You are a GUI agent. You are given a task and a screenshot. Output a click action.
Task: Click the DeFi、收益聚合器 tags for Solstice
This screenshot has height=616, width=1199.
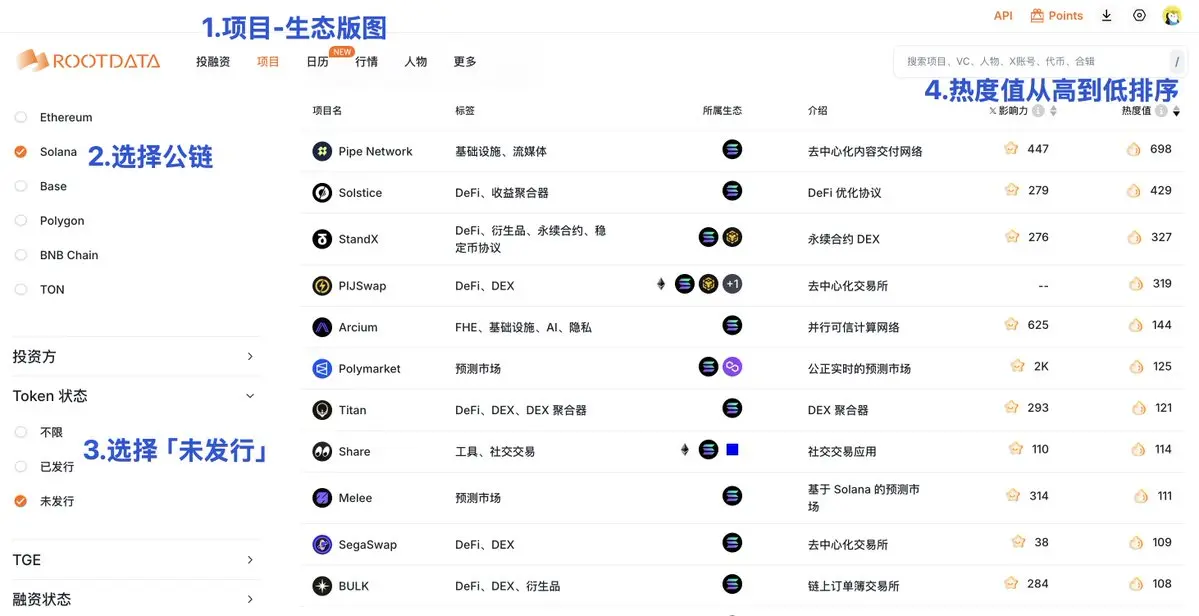[502, 193]
